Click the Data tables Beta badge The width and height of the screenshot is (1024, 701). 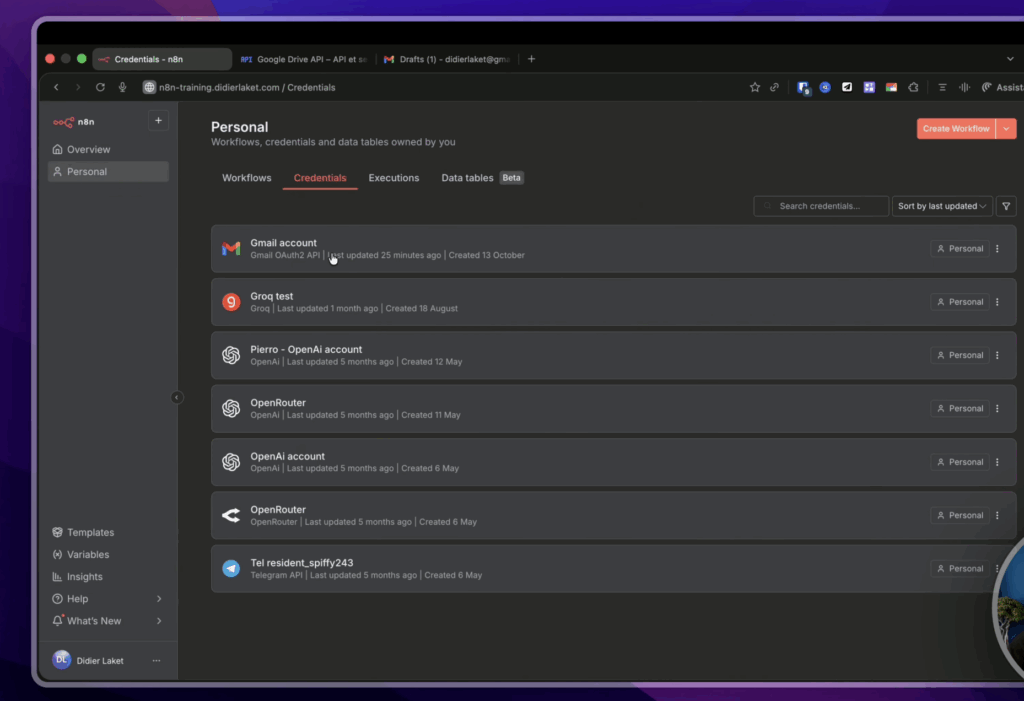pos(511,177)
